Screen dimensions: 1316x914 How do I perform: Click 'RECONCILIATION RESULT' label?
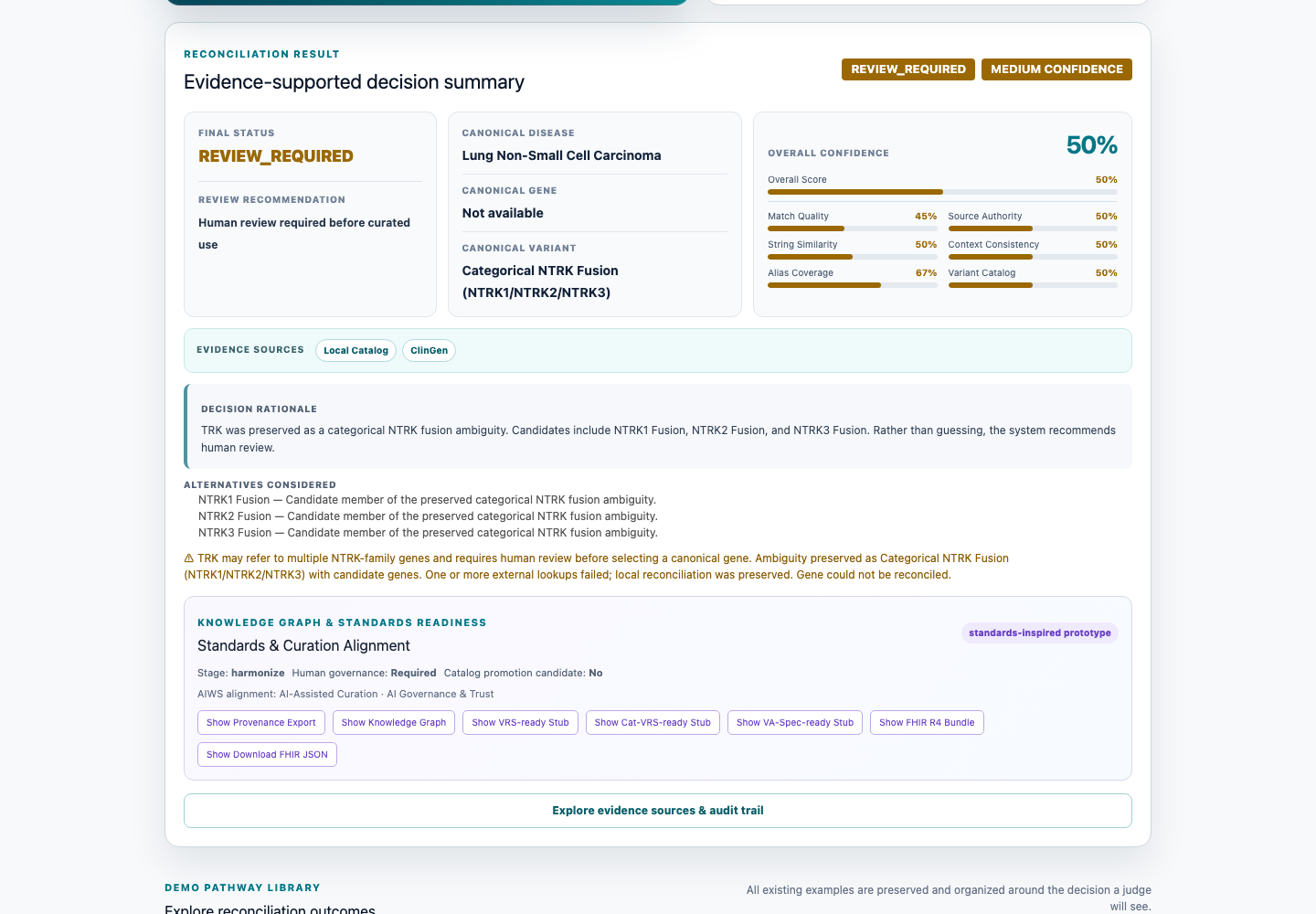[261, 54]
